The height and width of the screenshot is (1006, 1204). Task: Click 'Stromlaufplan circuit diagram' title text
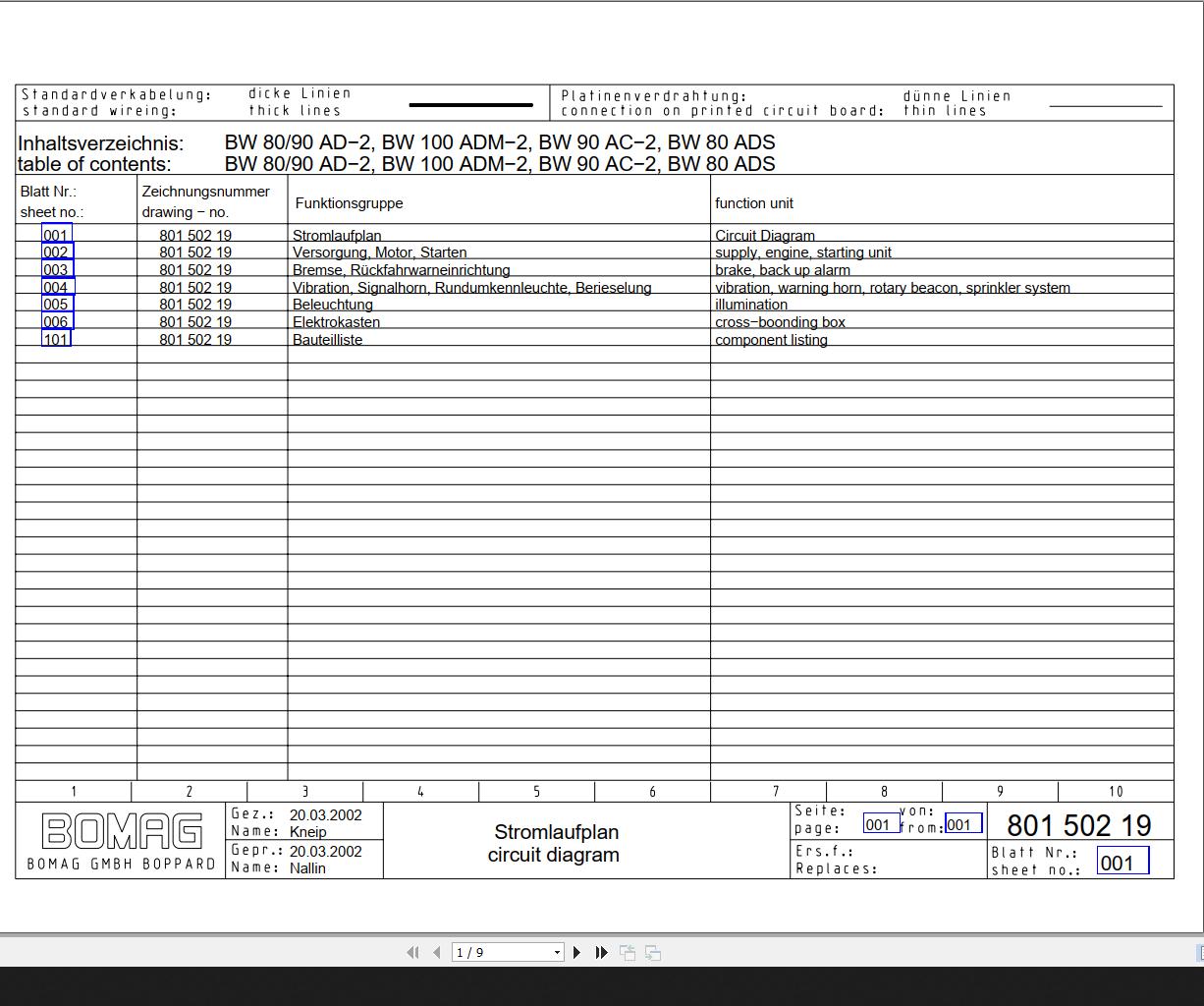pos(555,843)
